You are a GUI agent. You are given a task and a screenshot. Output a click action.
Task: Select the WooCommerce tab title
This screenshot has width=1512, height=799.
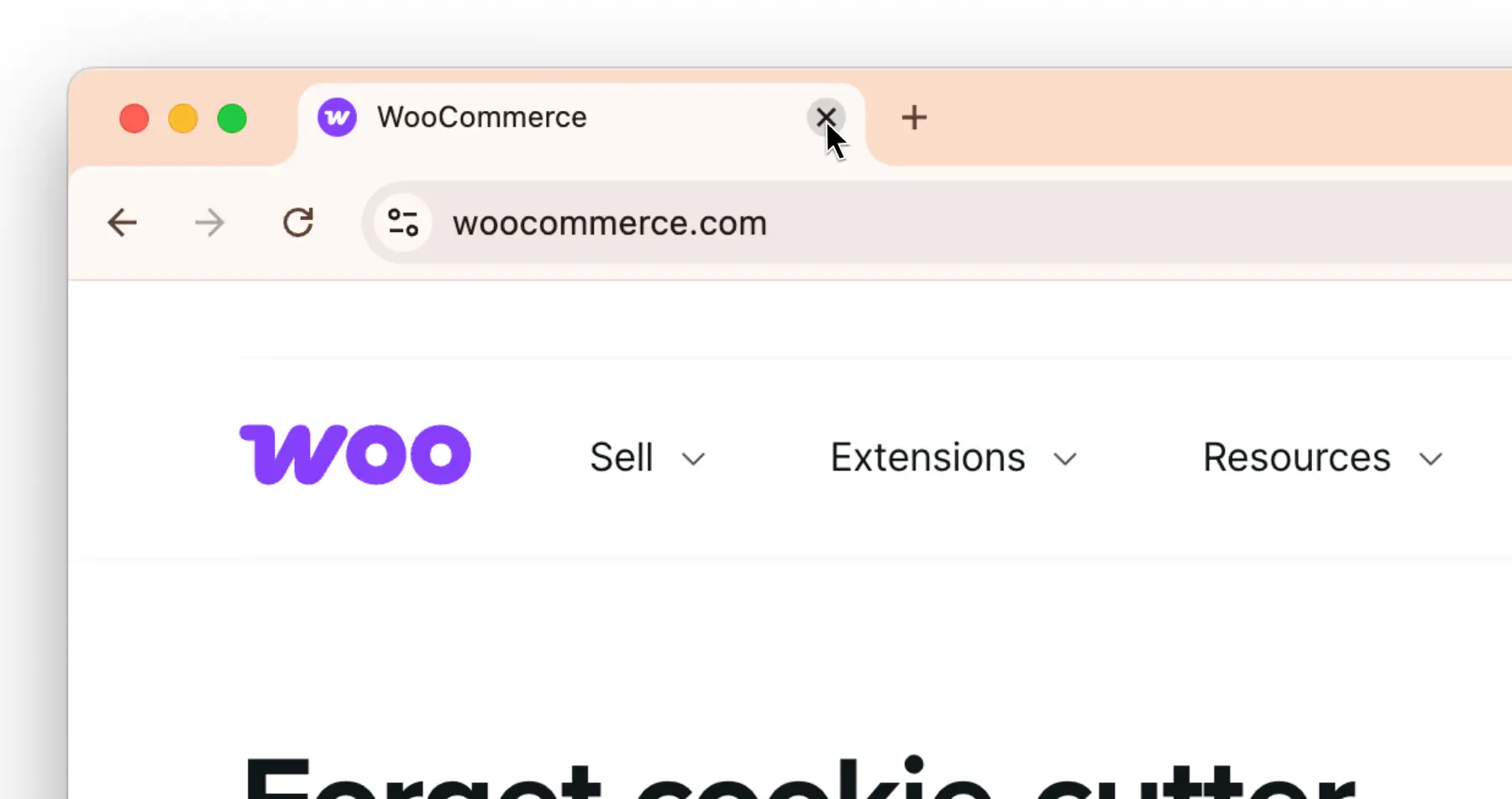[x=481, y=117]
